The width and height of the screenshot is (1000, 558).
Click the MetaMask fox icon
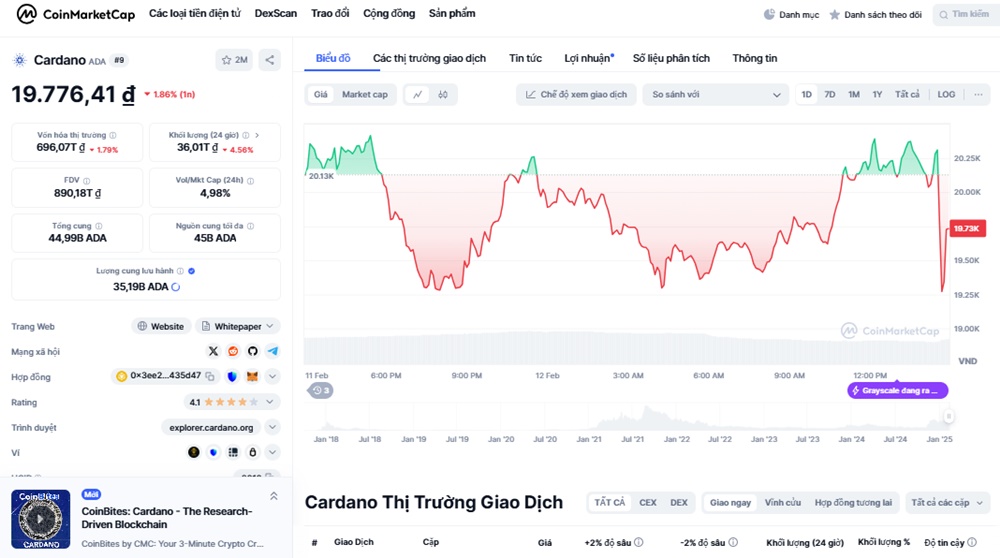[x=252, y=377]
